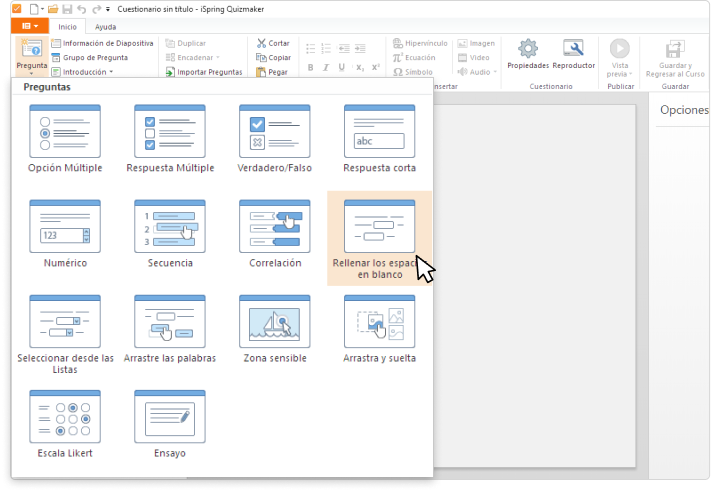Insert a Hipervínculo
The width and height of the screenshot is (711, 491).
point(420,44)
